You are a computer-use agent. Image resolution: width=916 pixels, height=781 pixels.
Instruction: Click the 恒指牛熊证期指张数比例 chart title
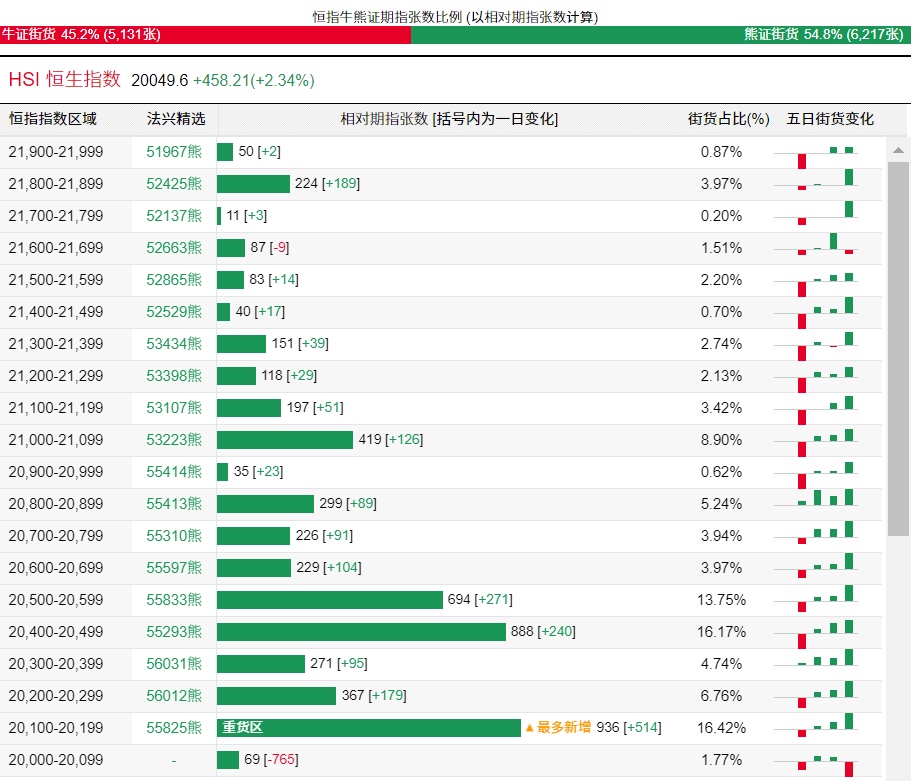pyautogui.click(x=455, y=17)
